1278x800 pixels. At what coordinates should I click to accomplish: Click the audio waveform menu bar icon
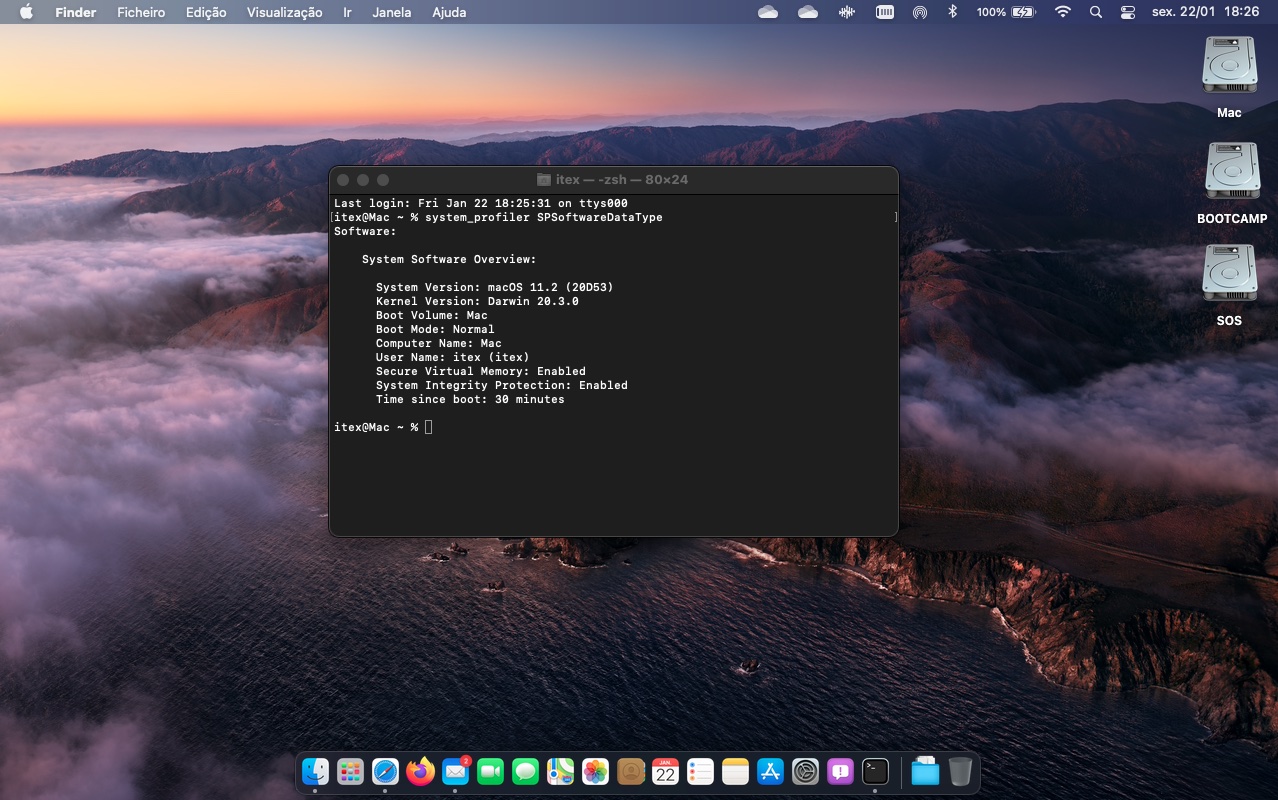click(848, 12)
